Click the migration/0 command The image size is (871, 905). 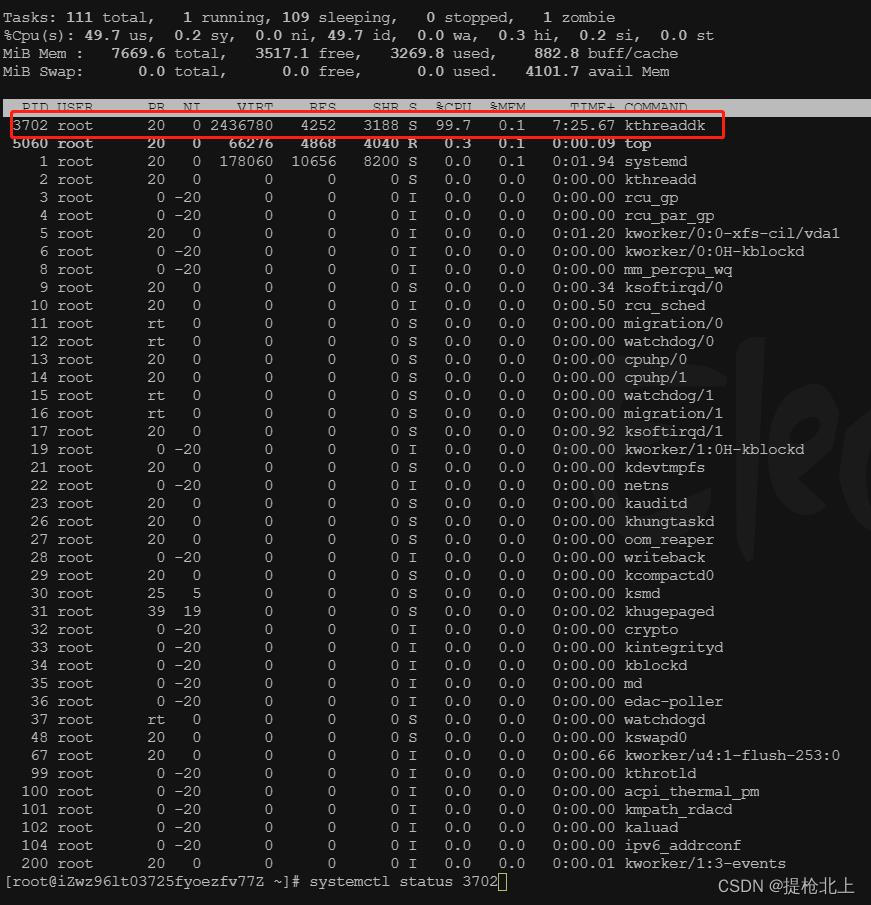click(674, 324)
